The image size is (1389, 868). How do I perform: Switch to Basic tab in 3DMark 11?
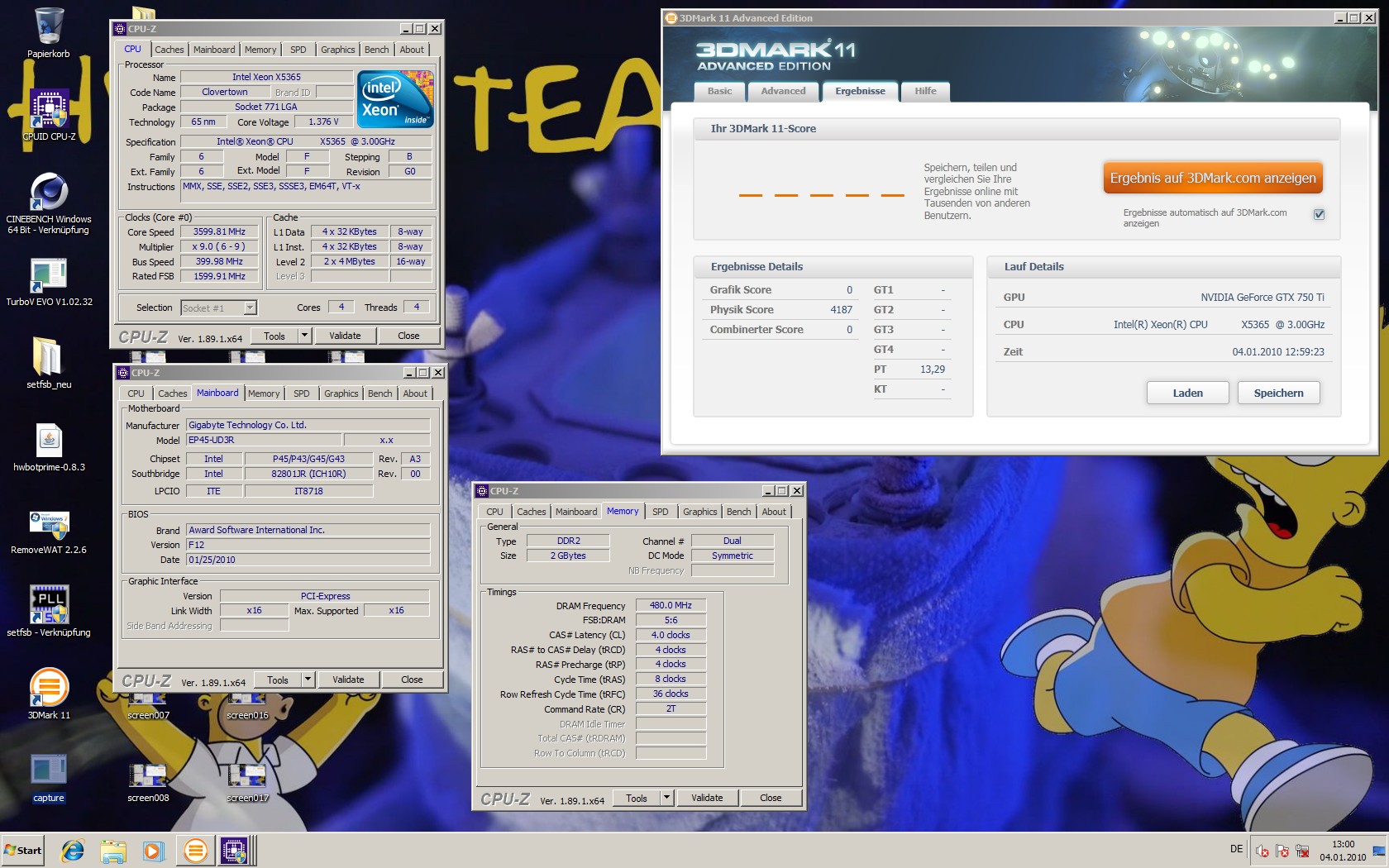719,91
